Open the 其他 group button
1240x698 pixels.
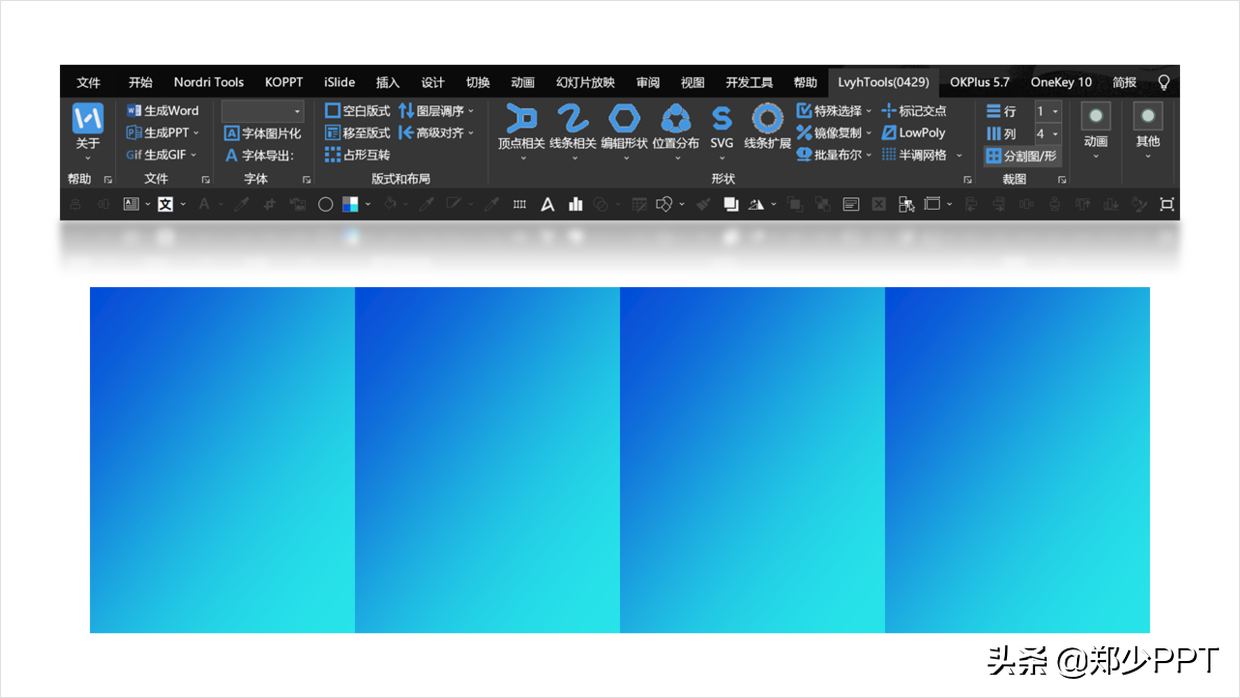coord(1148,130)
